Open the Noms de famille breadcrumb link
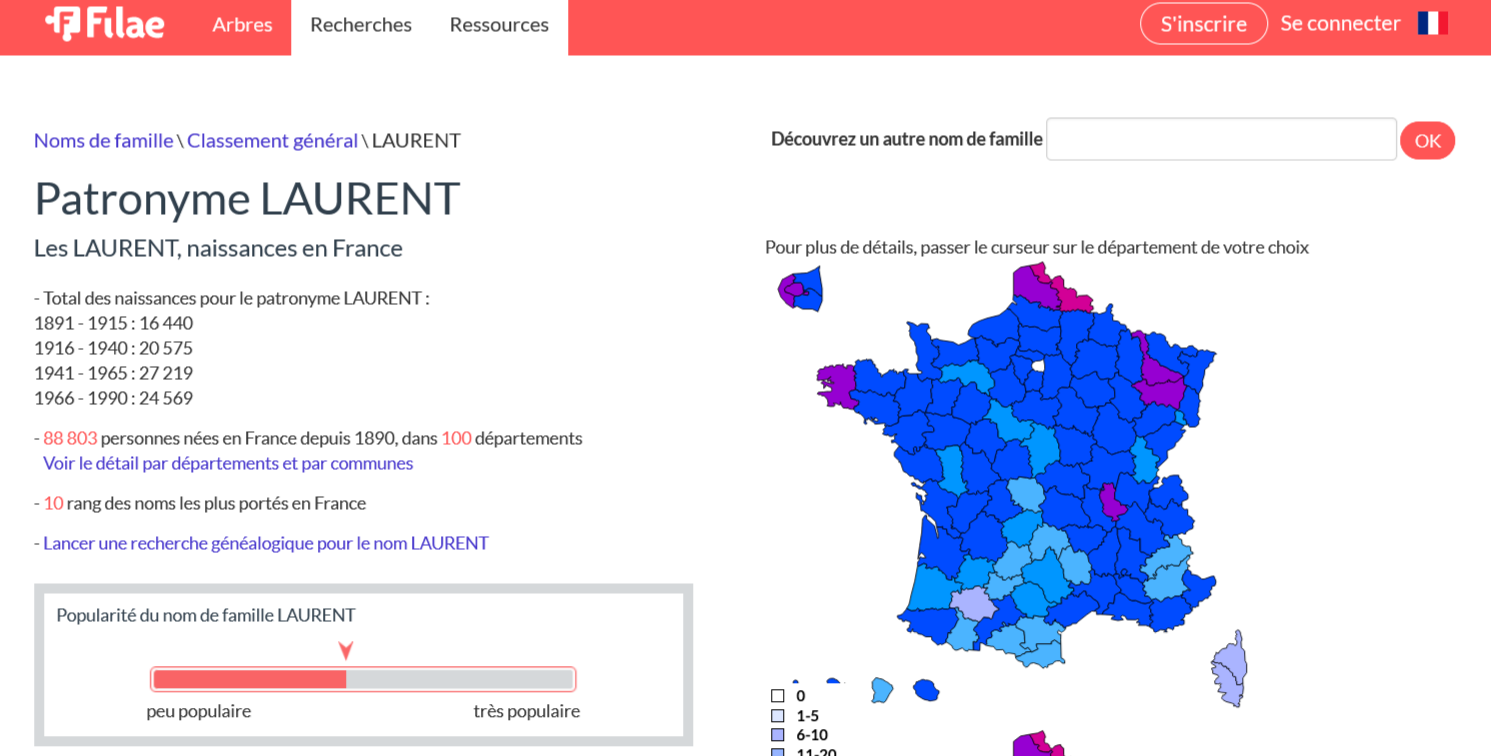1491x756 pixels. click(103, 140)
